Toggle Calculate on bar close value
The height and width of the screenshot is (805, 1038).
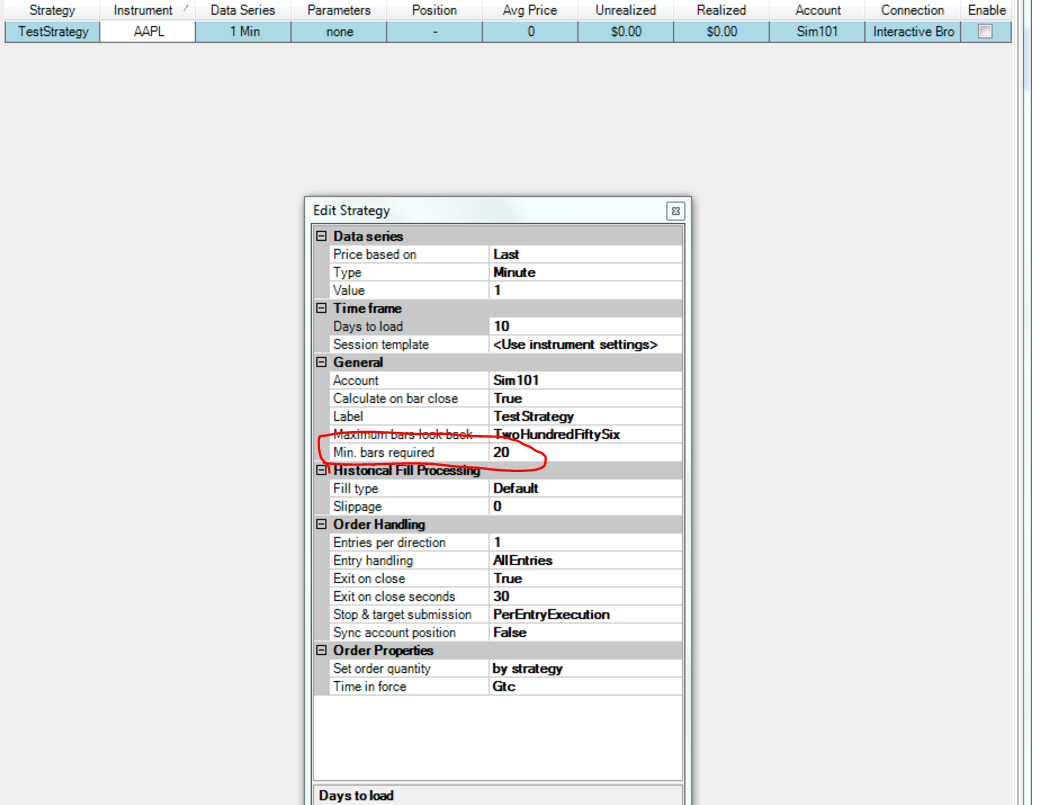585,399
